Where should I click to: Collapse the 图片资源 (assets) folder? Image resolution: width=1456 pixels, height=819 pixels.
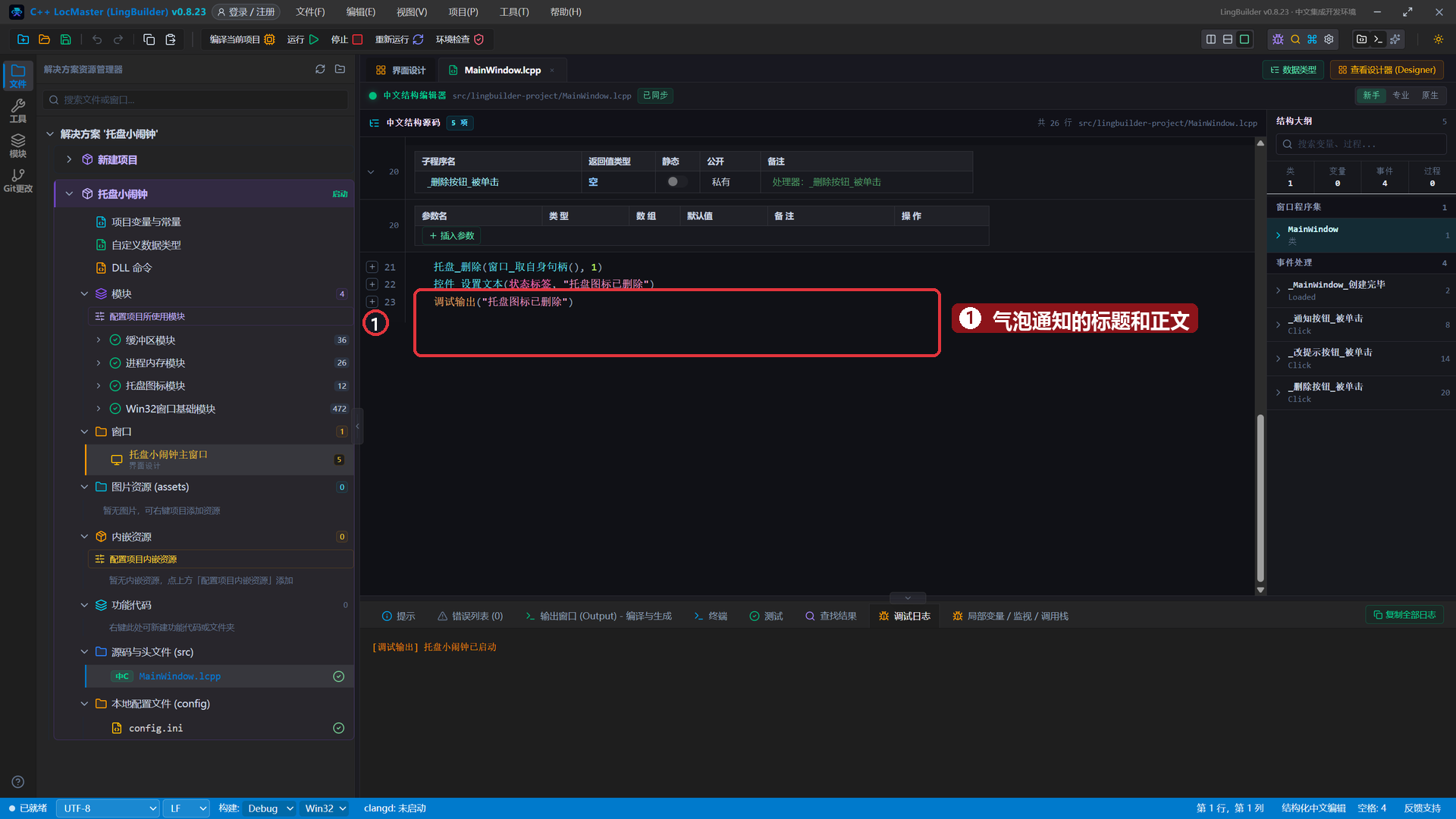(x=84, y=487)
